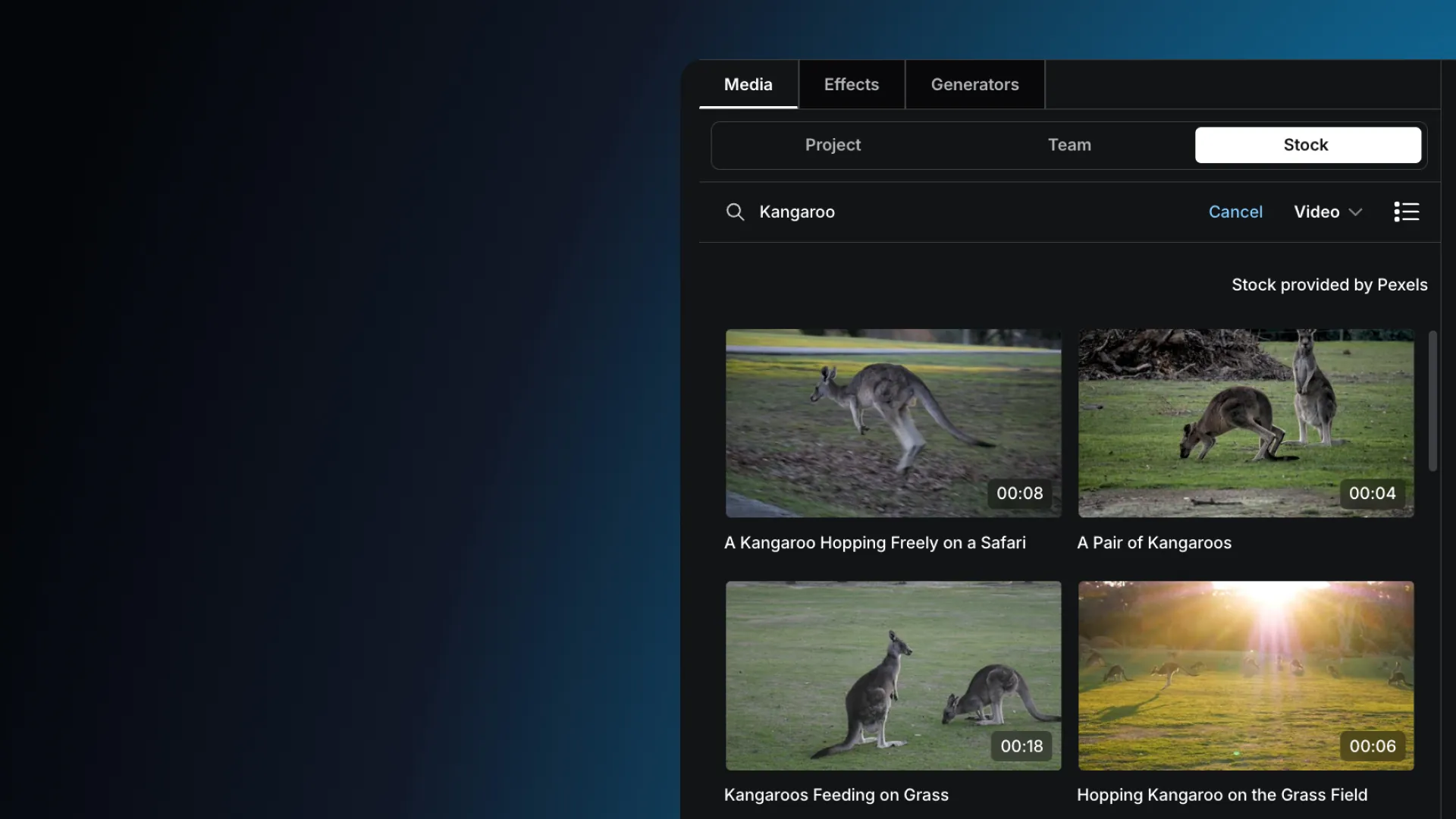This screenshot has height=819, width=1456.
Task: Select the A Pair of Kangaroos thumbnail
Action: pyautogui.click(x=1245, y=422)
